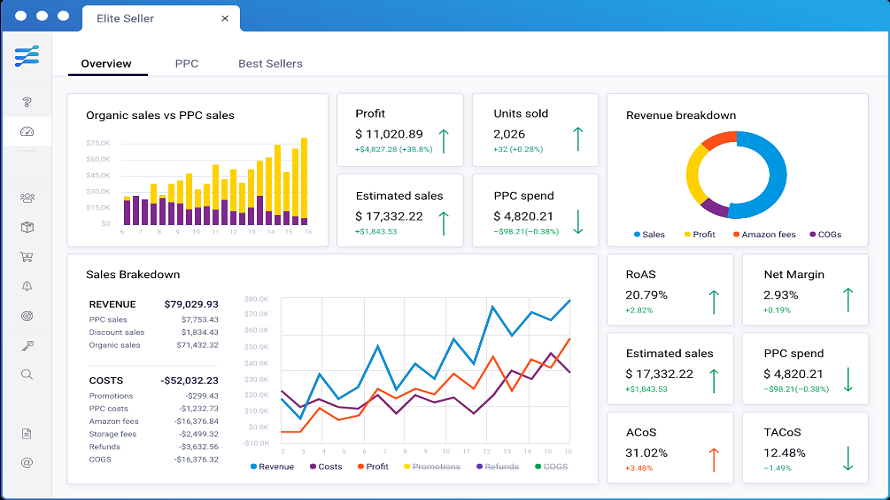The width and height of the screenshot is (890, 500).
Task: Toggle Sales in the donut legend
Action: coord(649,234)
